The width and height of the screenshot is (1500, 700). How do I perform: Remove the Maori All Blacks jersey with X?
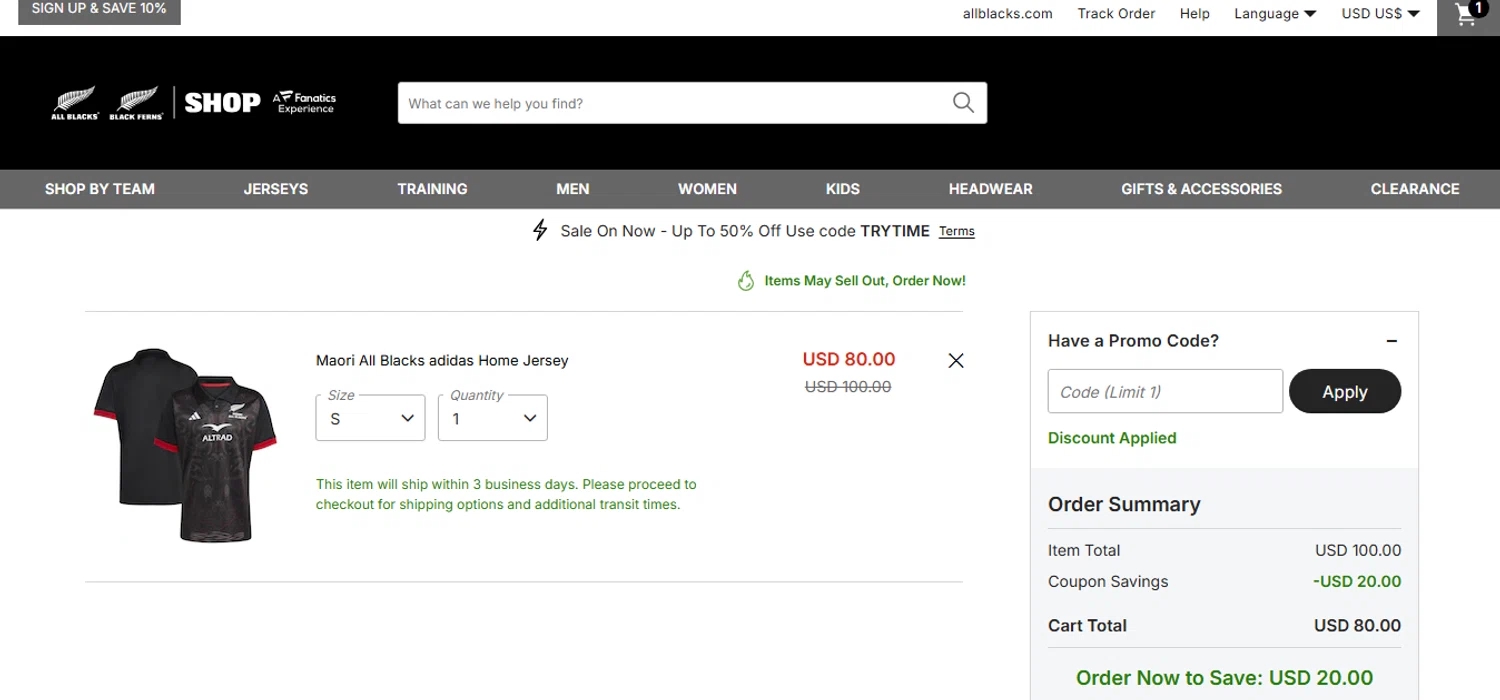point(956,361)
